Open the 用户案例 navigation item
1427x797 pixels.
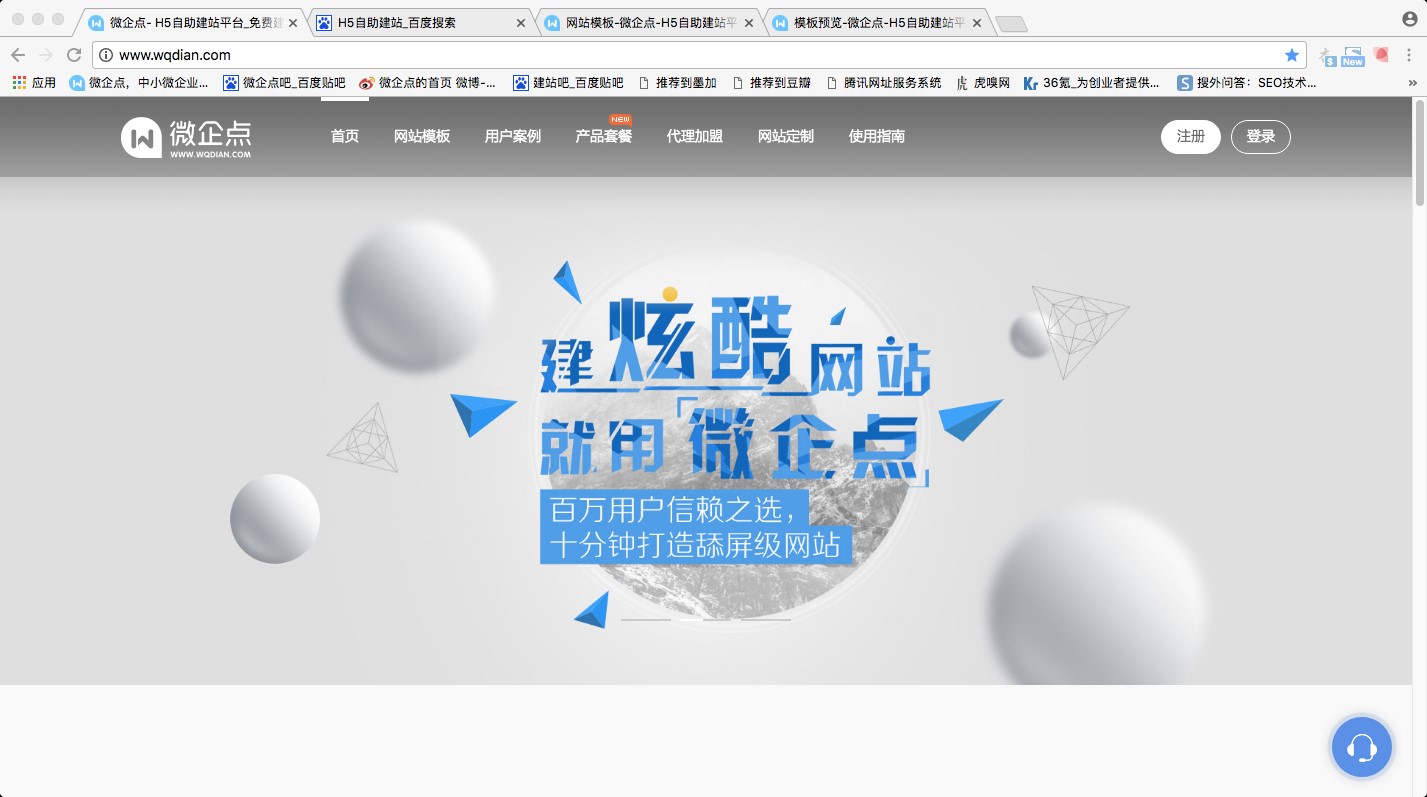tap(513, 136)
